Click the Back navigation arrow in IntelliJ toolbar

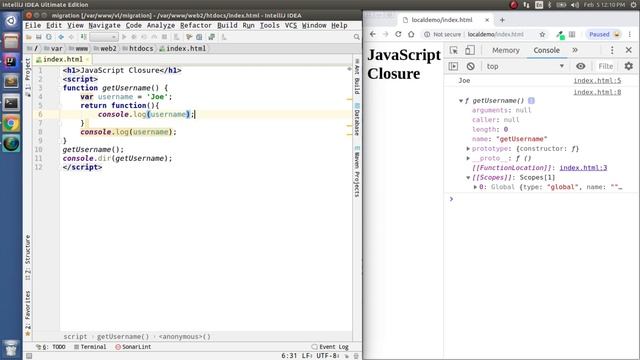coord(61,37)
